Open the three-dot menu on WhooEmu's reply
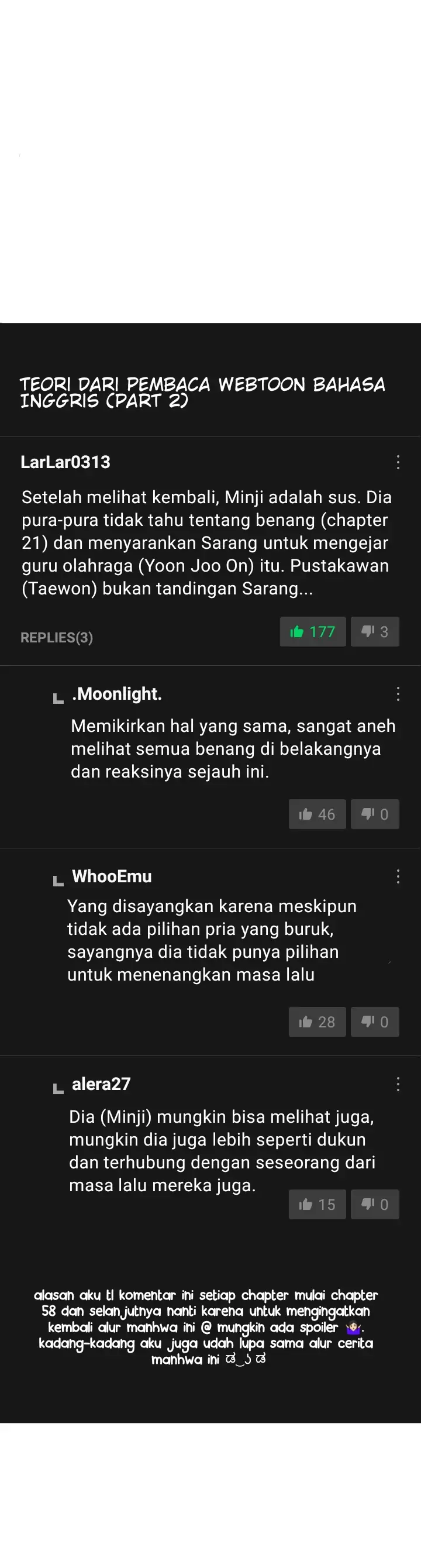Screen dimensions: 421x1568 pos(398,876)
